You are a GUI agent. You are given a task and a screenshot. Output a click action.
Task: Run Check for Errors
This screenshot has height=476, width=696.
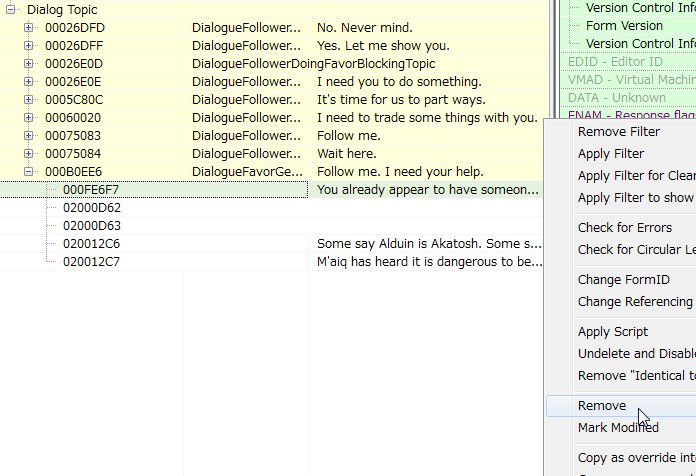pos(625,228)
